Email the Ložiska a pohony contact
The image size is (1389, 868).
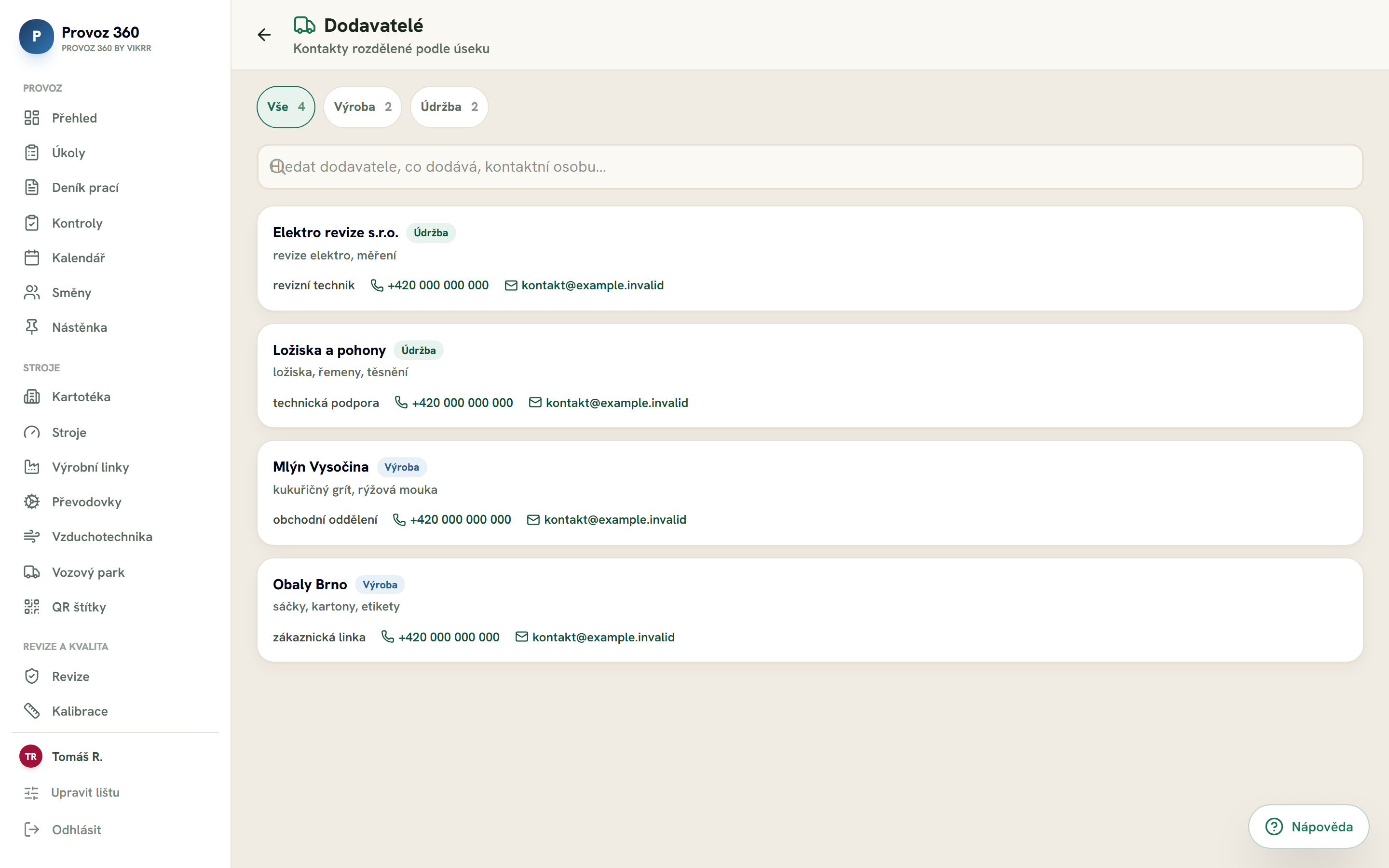click(608, 403)
